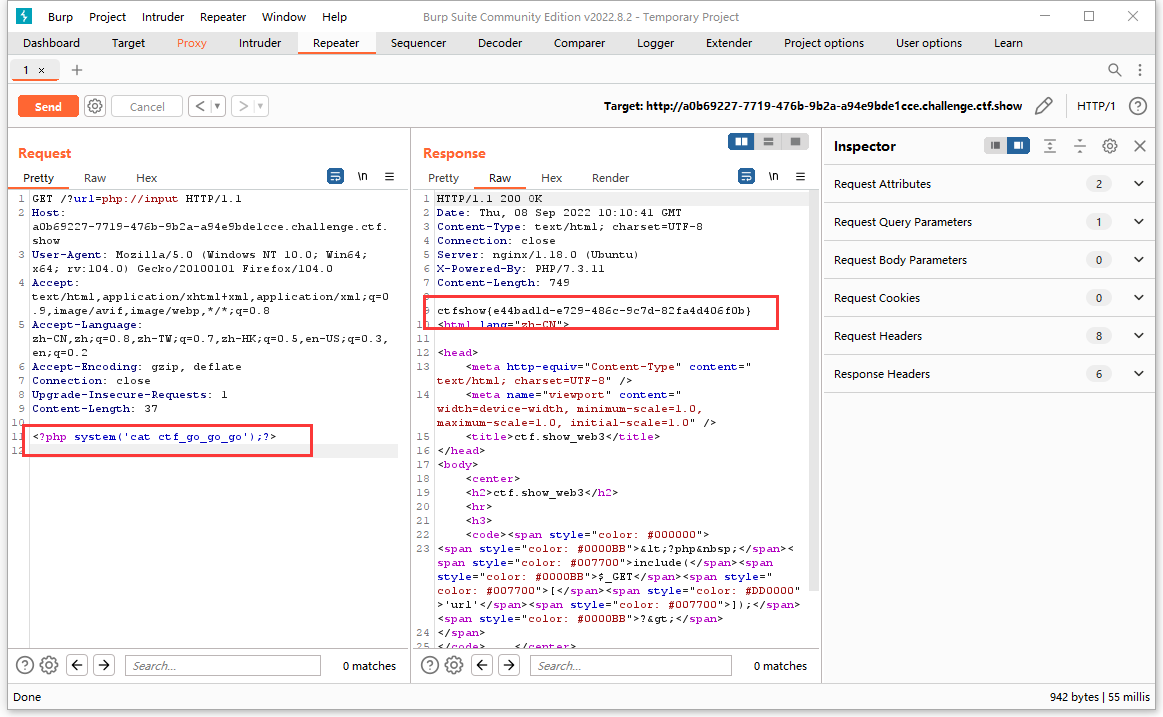Click the Burp Suite logo icon
Viewport: 1163px width, 717px height.
pos(24,16)
